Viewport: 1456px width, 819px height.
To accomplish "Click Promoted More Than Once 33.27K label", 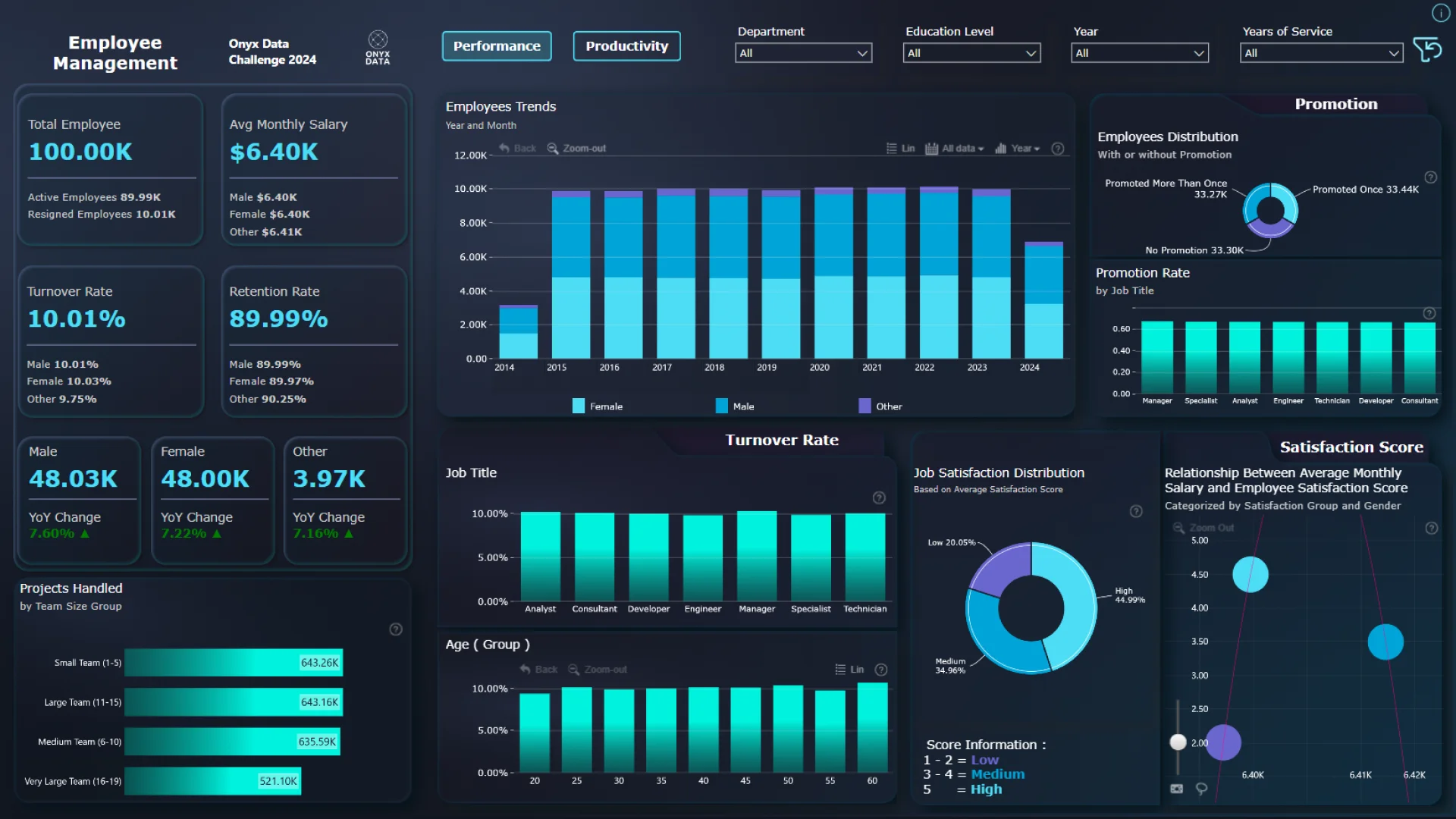I will [1166, 189].
